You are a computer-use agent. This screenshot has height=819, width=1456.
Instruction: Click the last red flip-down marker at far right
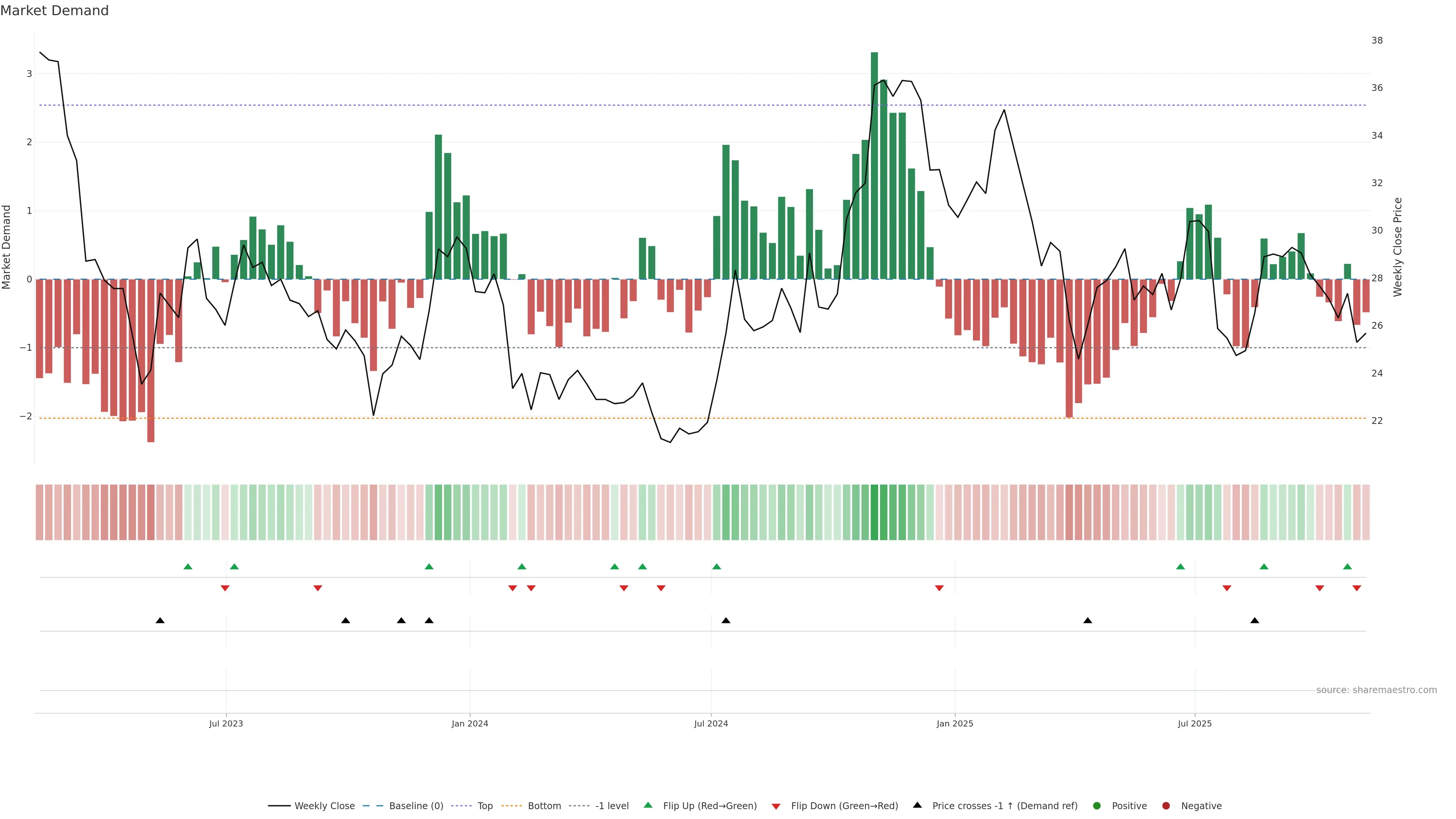[x=1357, y=588]
